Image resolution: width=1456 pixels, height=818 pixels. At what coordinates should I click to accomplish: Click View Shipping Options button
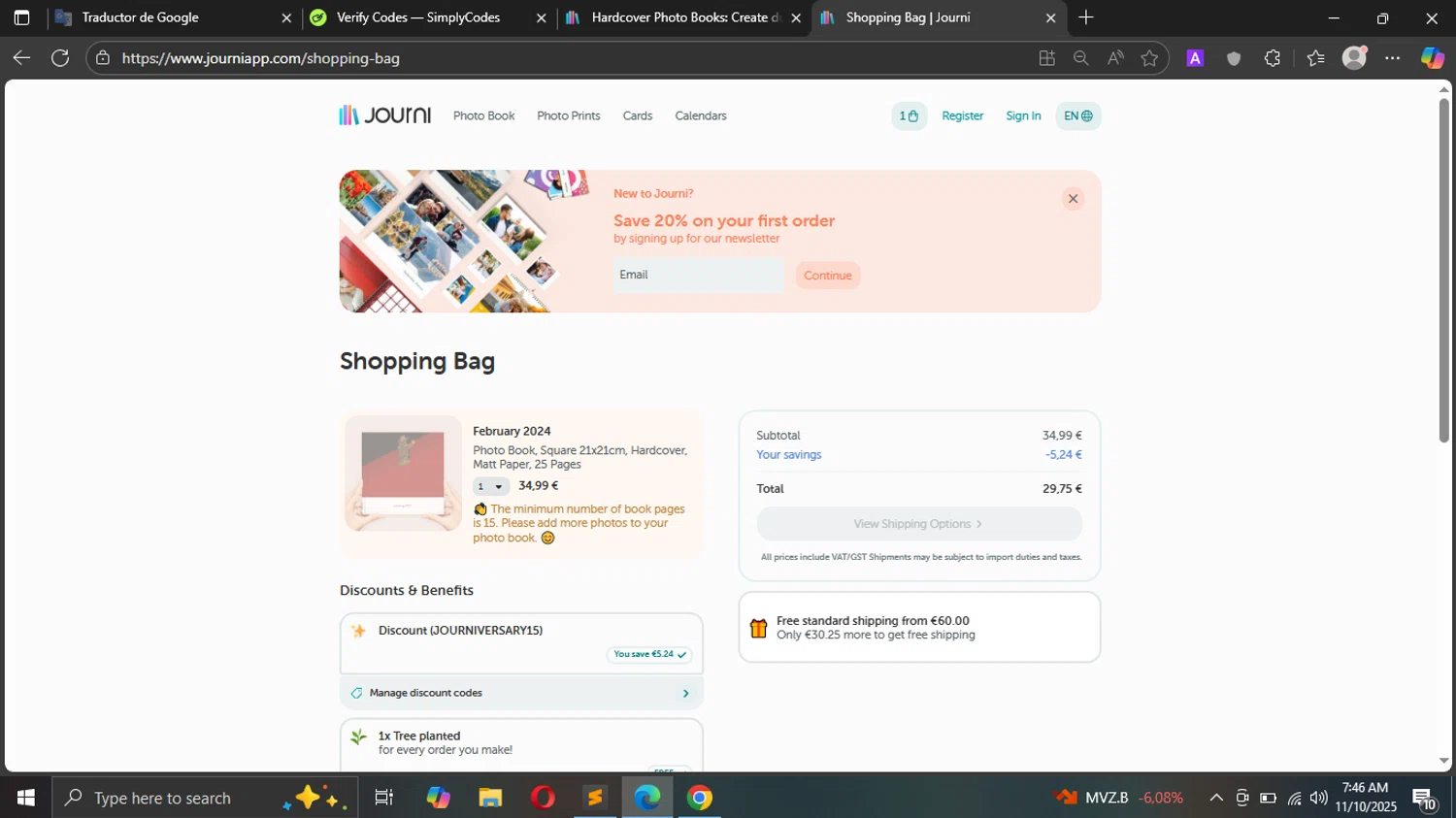coord(919,524)
